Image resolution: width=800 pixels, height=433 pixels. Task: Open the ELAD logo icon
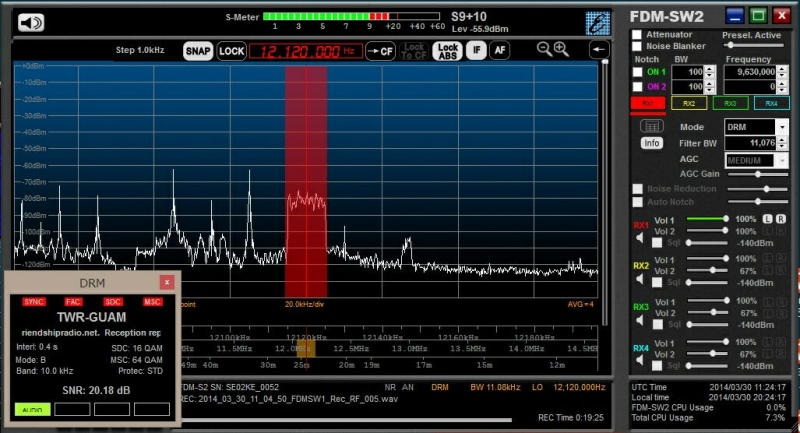point(597,23)
